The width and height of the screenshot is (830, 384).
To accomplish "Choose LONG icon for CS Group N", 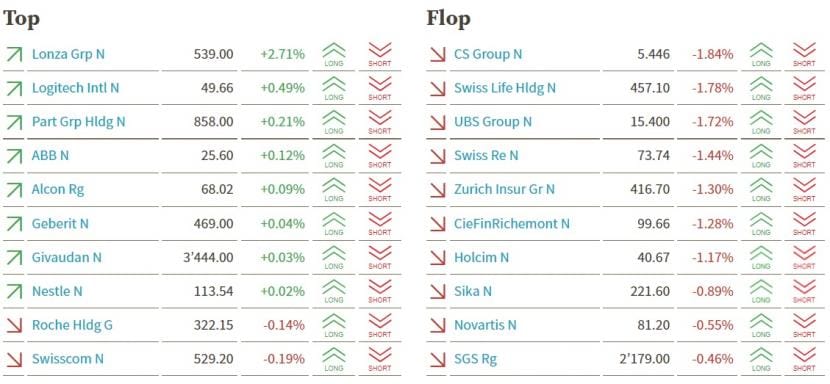I will click(761, 55).
